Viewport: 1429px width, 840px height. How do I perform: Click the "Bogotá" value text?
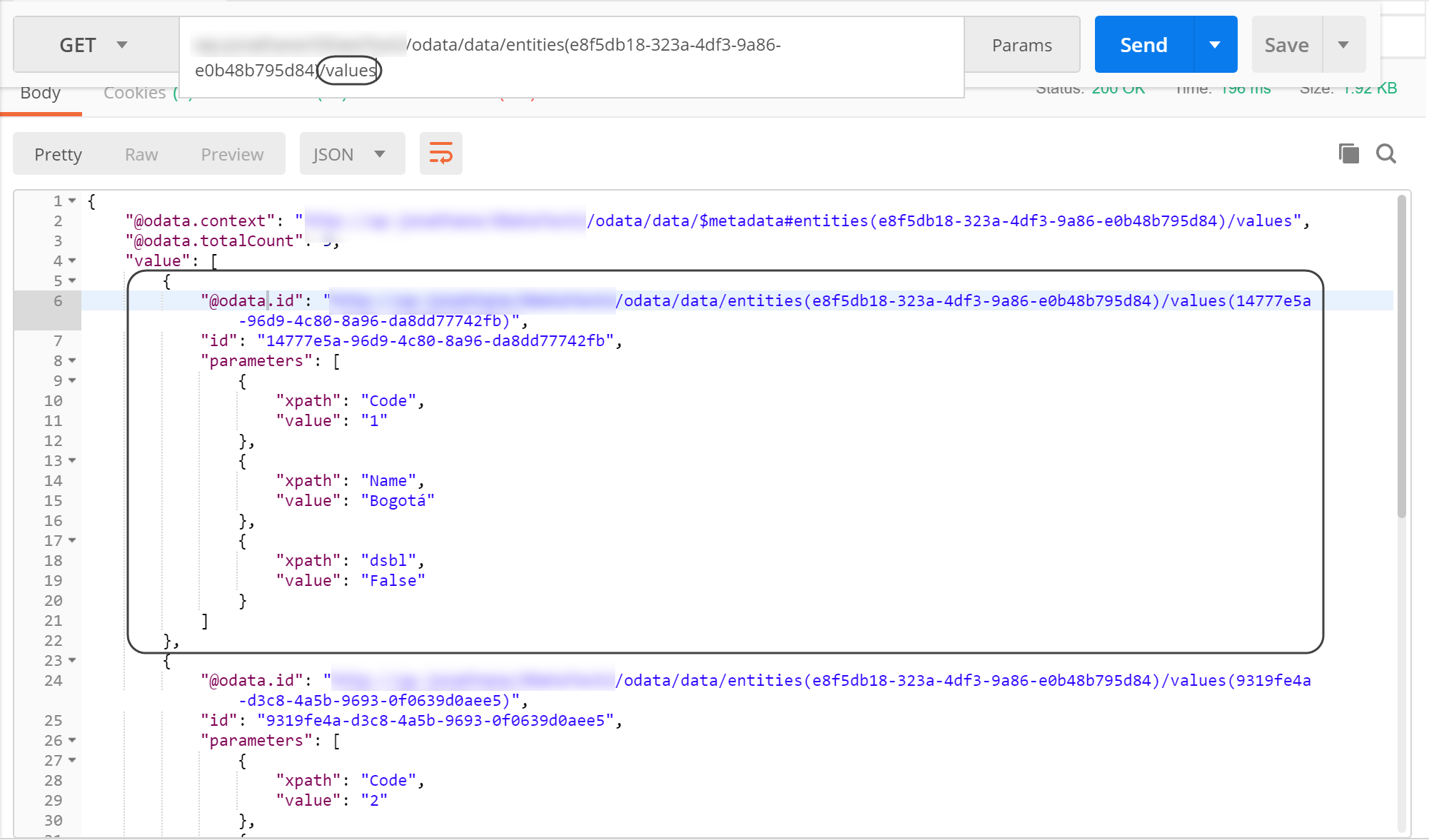pos(398,501)
